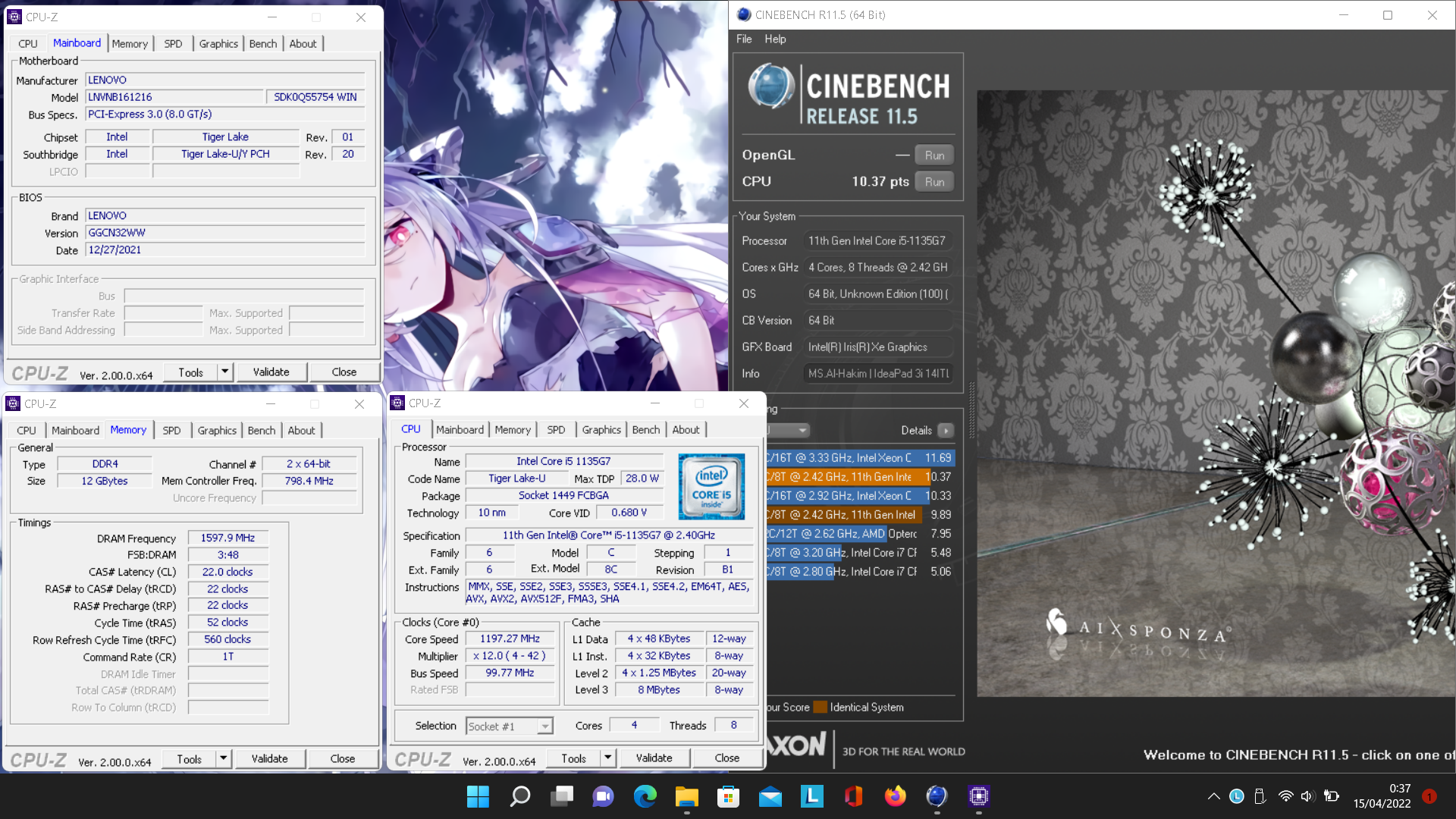Click DRAM Frequency value 1597.9 MHz
Screen dimensions: 1456x819
(227, 538)
